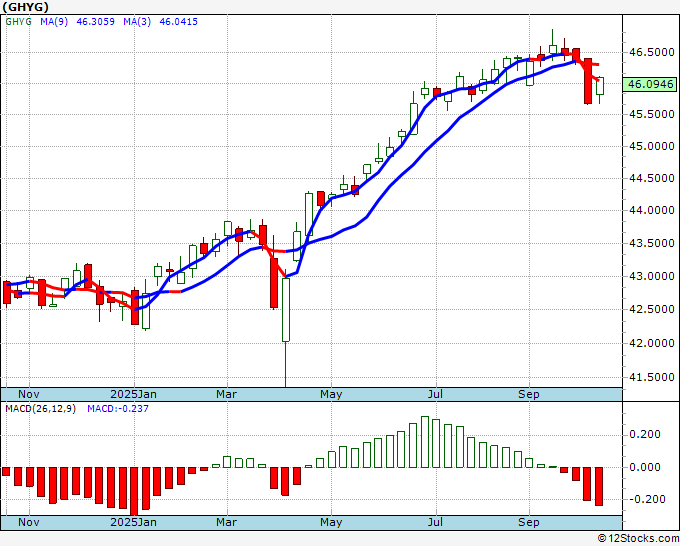Click Mar on the MACD panel axis
The width and height of the screenshot is (680, 546).
click(x=226, y=522)
